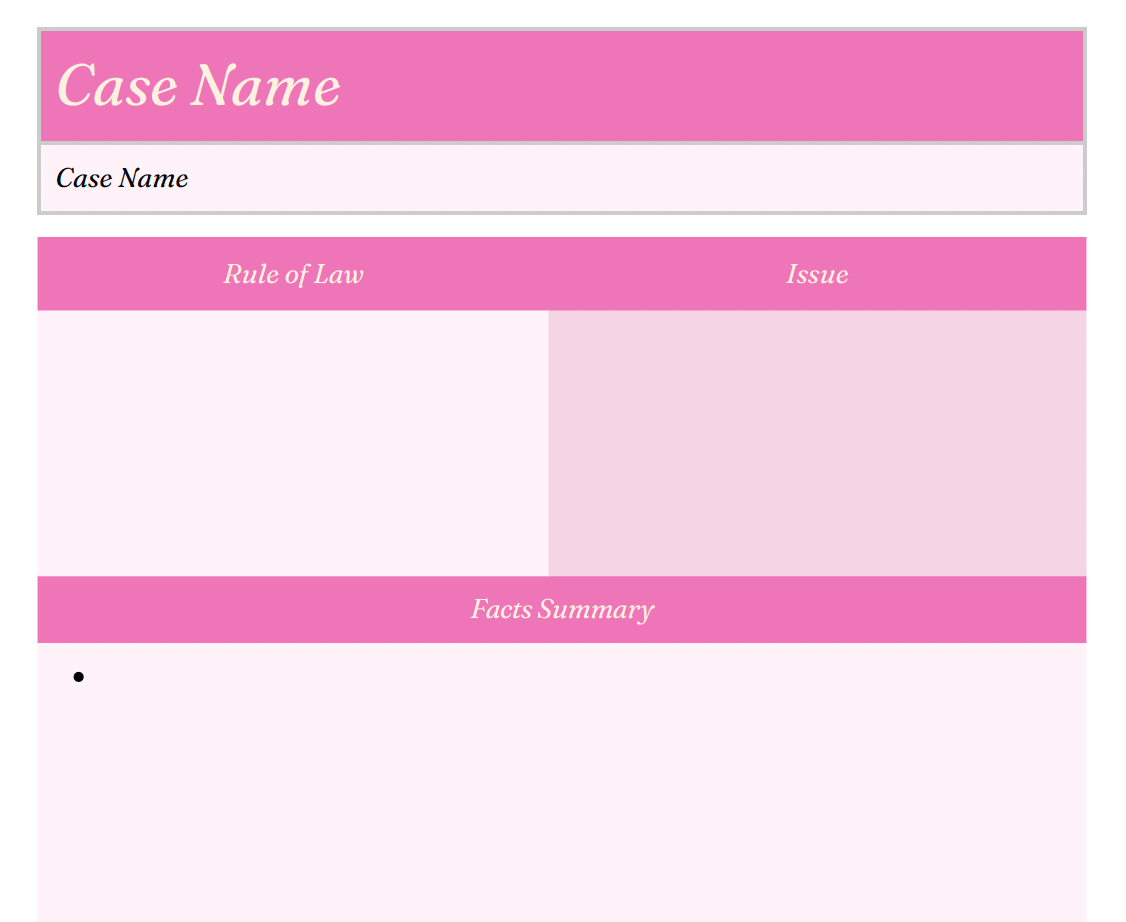Click the word "Case" in the bold black subtitle
This screenshot has height=922, width=1126.
click(83, 178)
